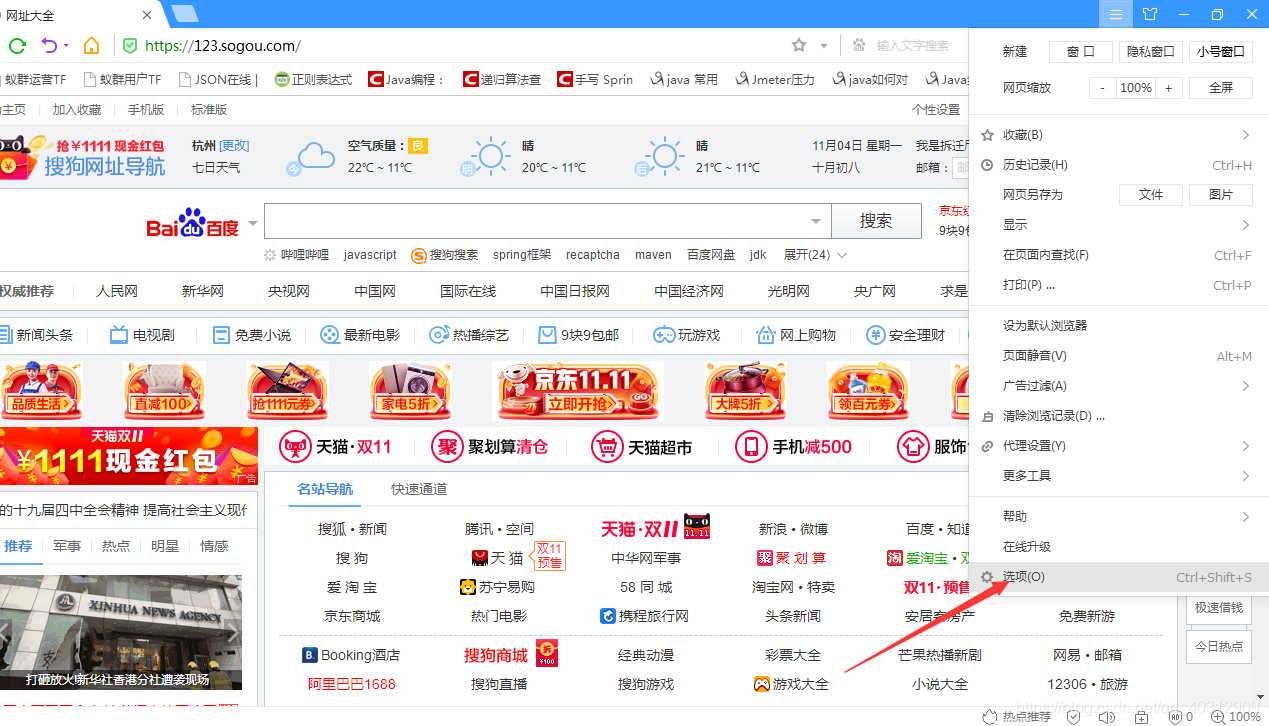Open 展开(24) below Baidu search box

click(x=807, y=255)
